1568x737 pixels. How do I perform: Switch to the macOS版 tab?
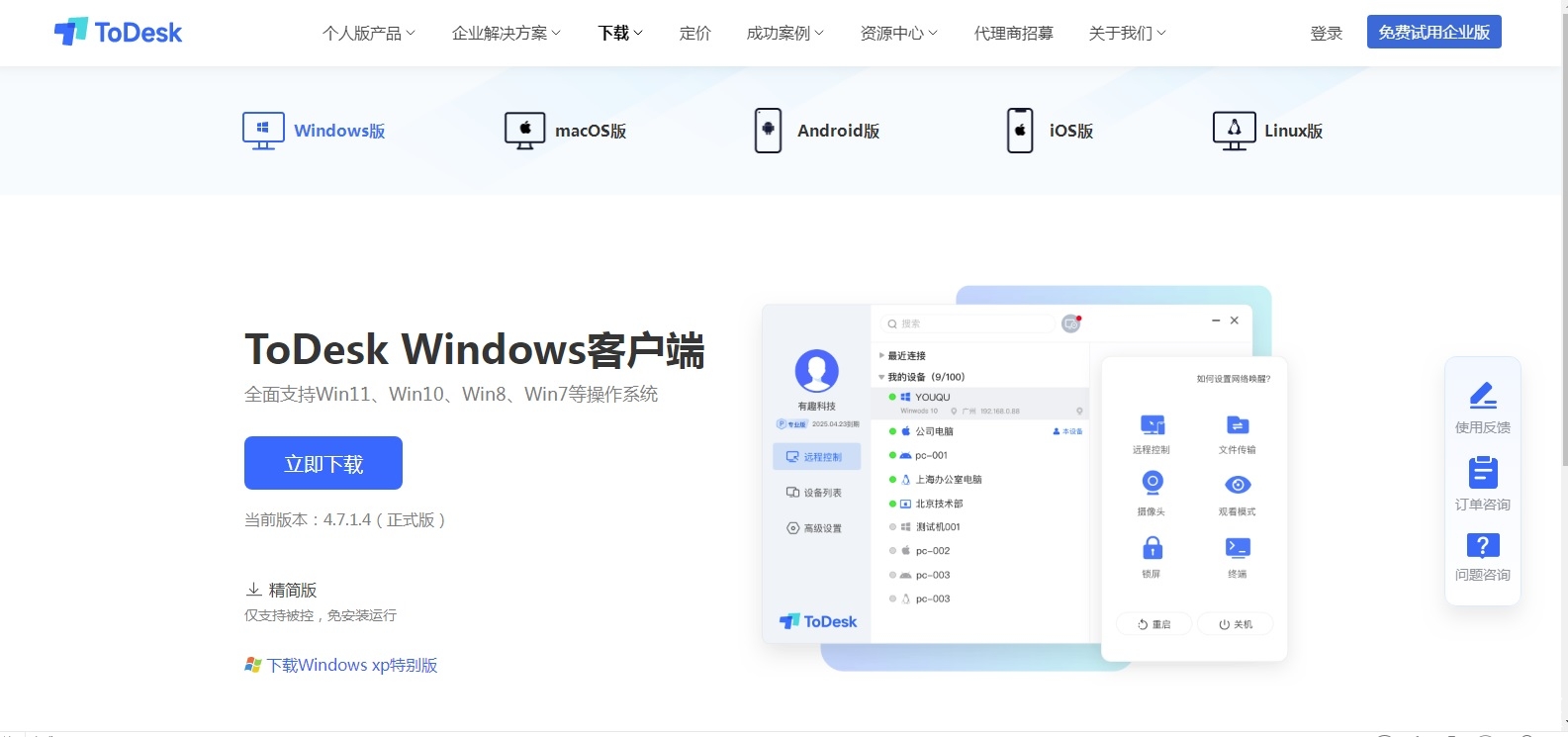tap(565, 131)
